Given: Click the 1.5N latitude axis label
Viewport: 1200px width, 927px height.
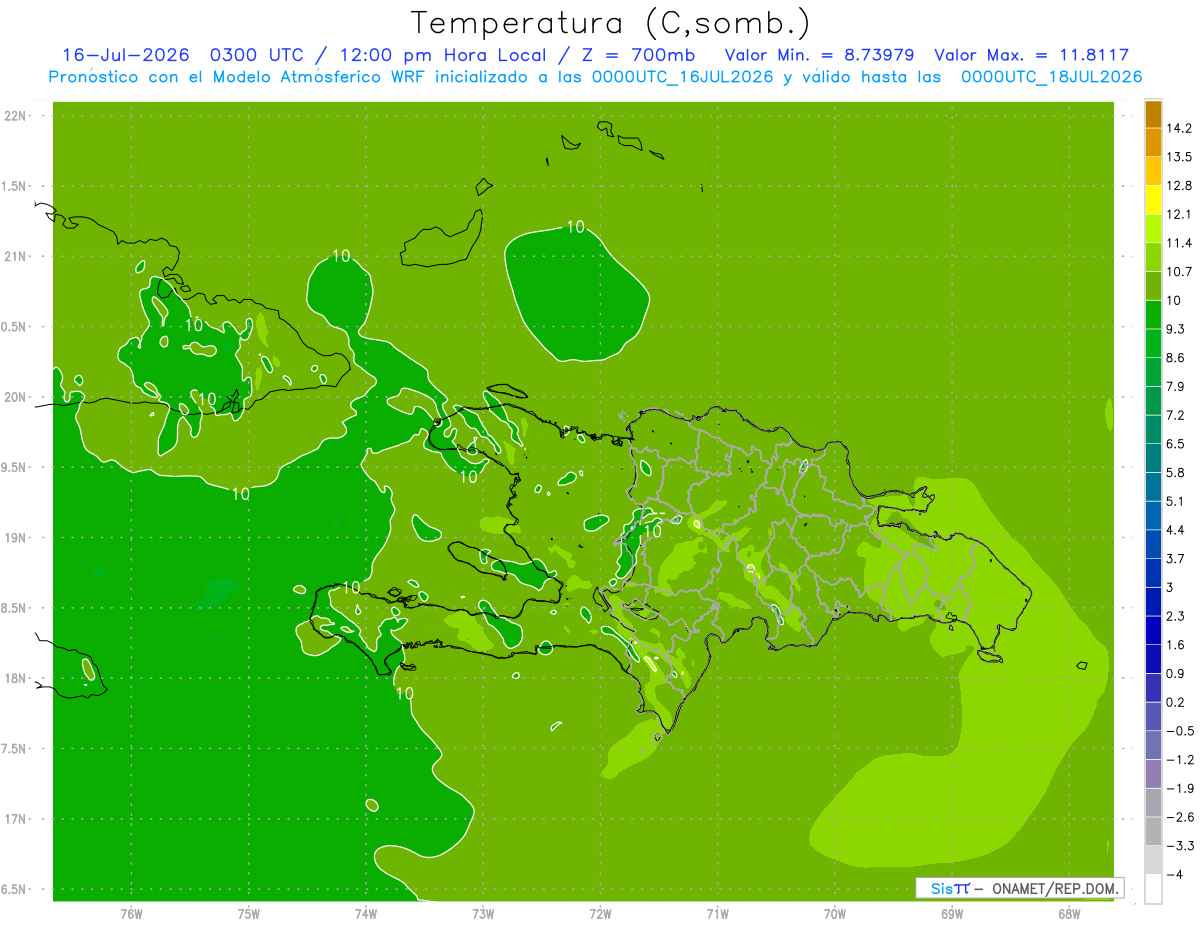Looking at the screenshot, I should [16, 187].
